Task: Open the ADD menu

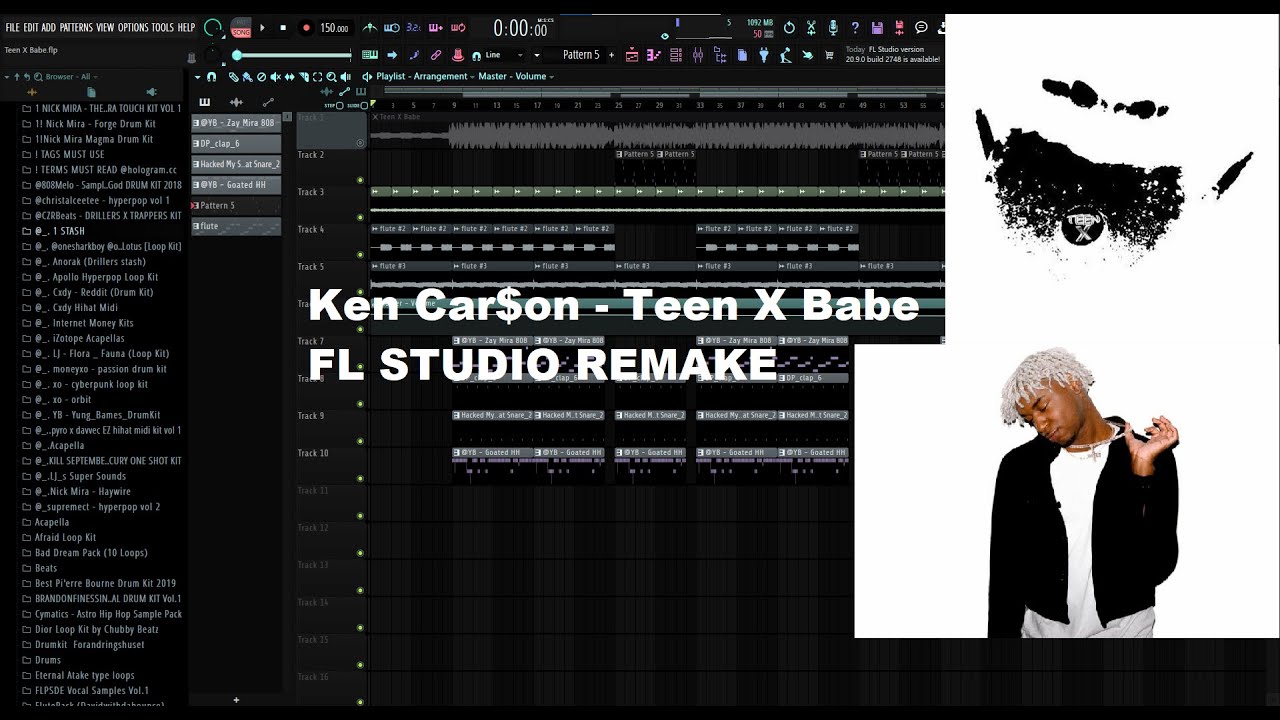Action: [x=48, y=27]
